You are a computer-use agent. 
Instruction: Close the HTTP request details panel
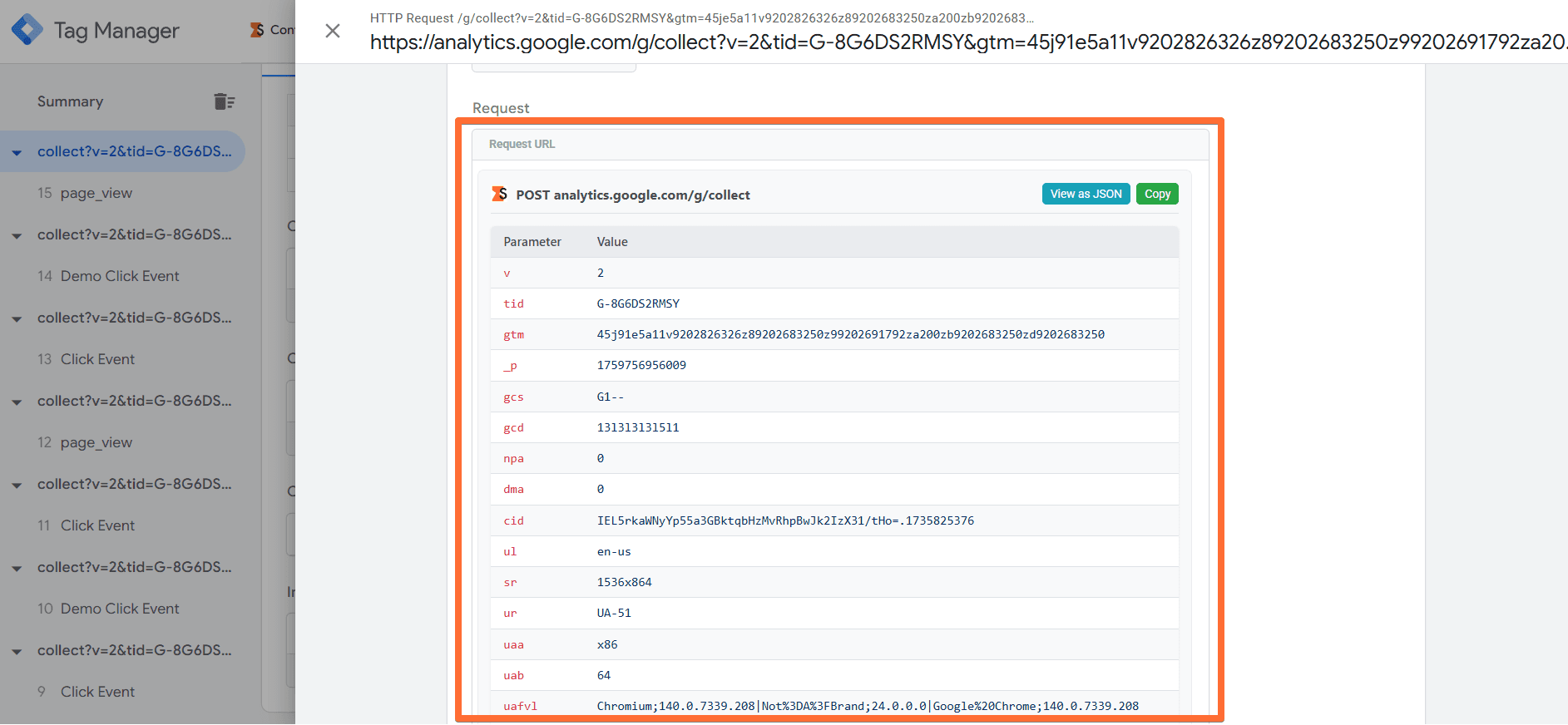333,31
